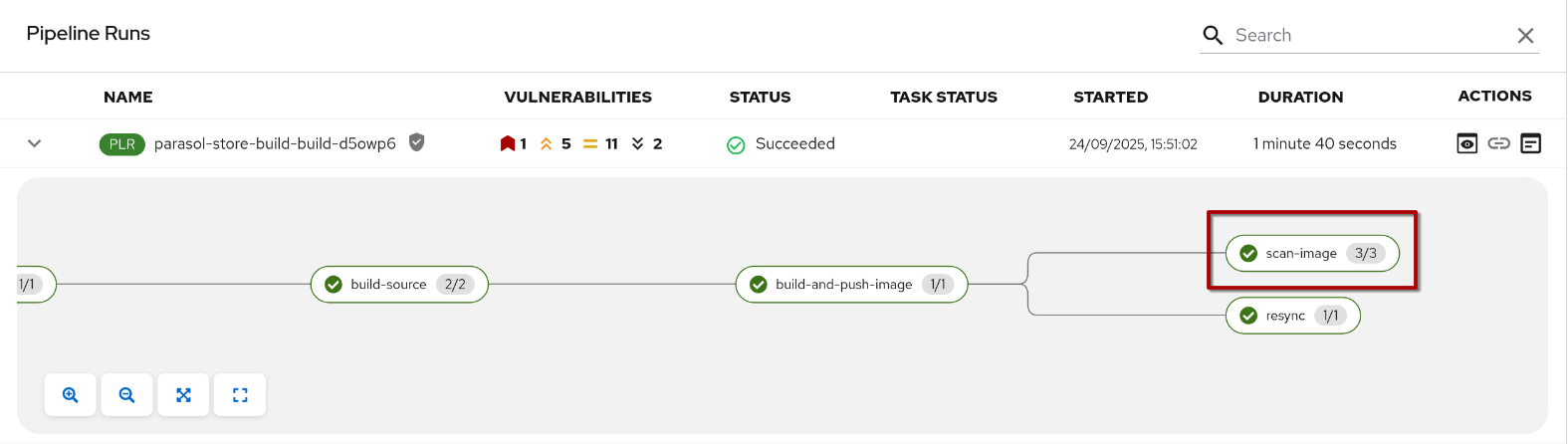This screenshot has width=1568, height=444.
Task: View output using the eye actions icon
Action: click(x=1466, y=143)
